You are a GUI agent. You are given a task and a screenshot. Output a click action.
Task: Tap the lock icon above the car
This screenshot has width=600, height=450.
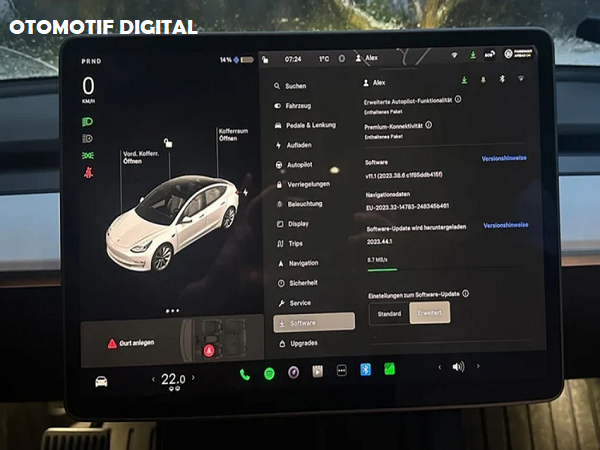168,142
